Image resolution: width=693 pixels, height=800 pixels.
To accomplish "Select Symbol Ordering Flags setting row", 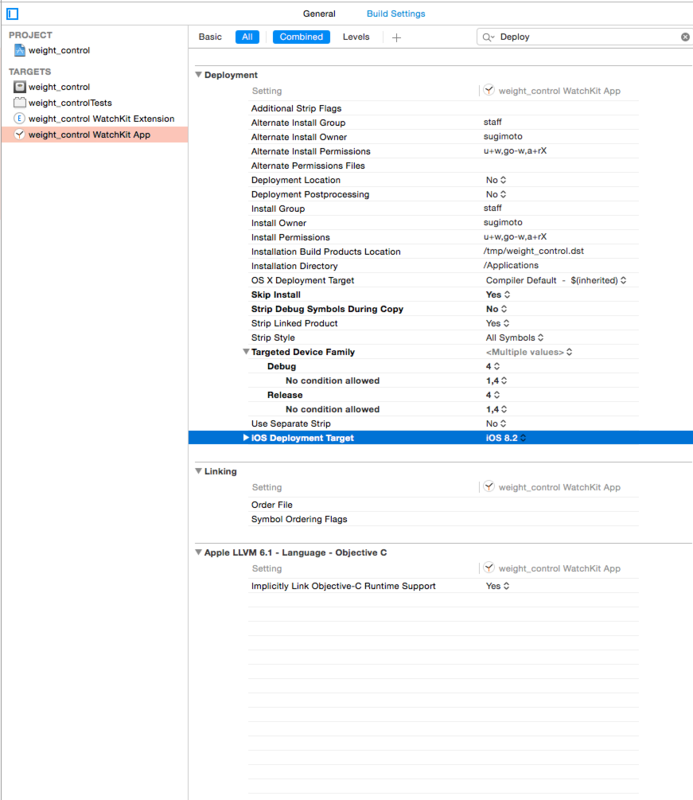I will (x=443, y=519).
